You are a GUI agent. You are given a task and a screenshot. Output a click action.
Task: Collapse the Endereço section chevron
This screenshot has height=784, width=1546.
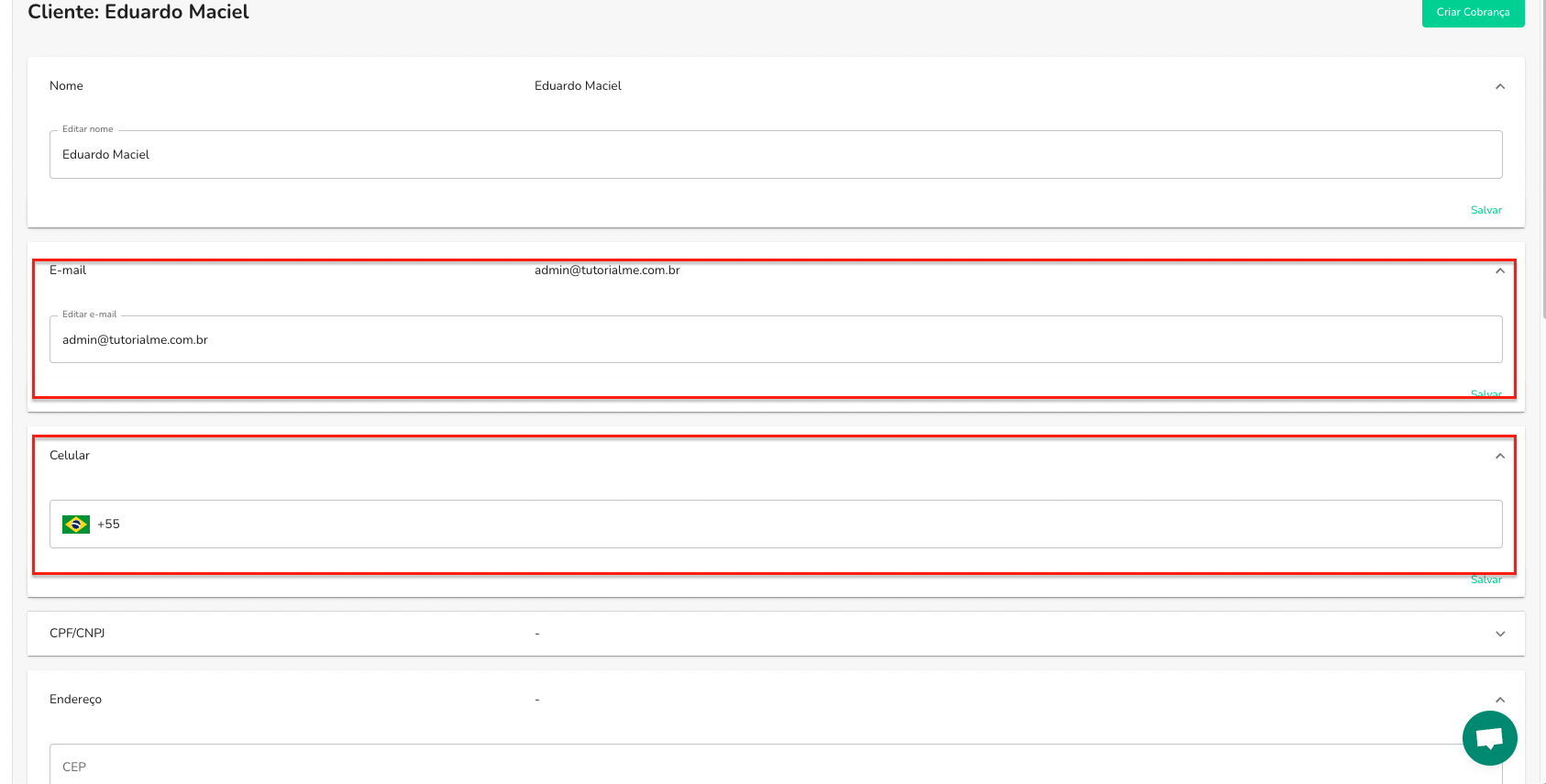1500,700
